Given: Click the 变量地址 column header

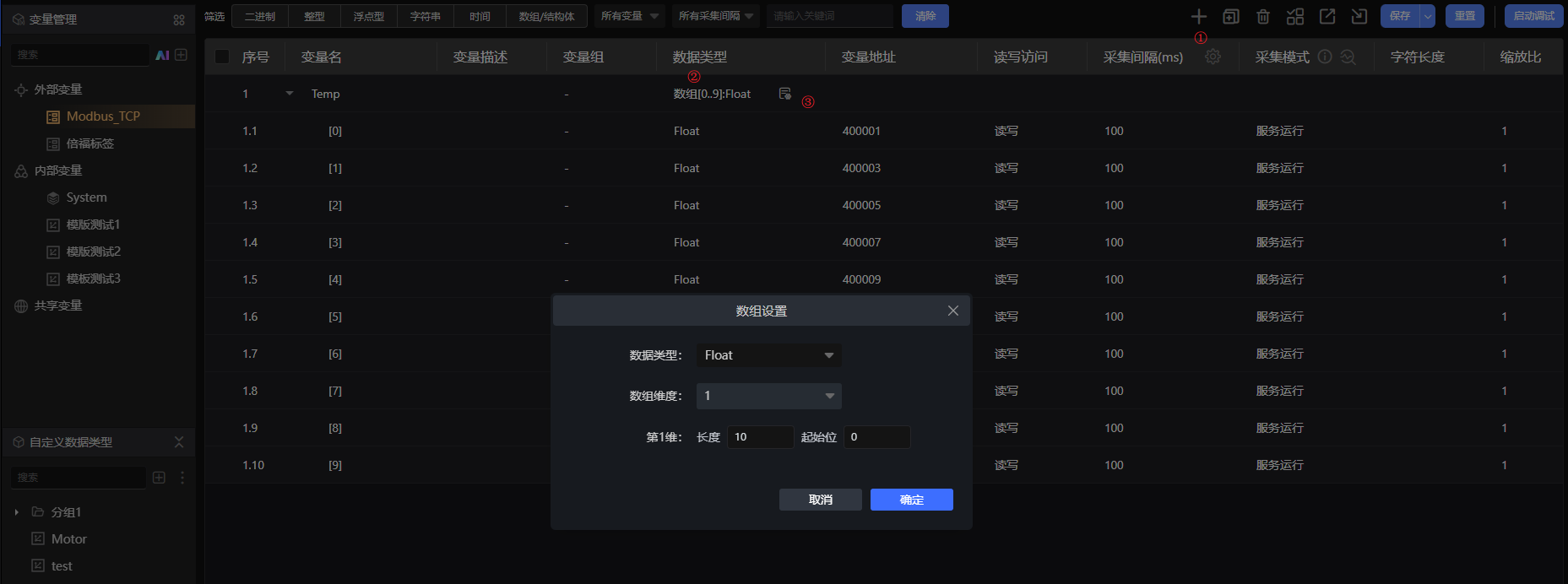Looking at the screenshot, I should (868, 57).
